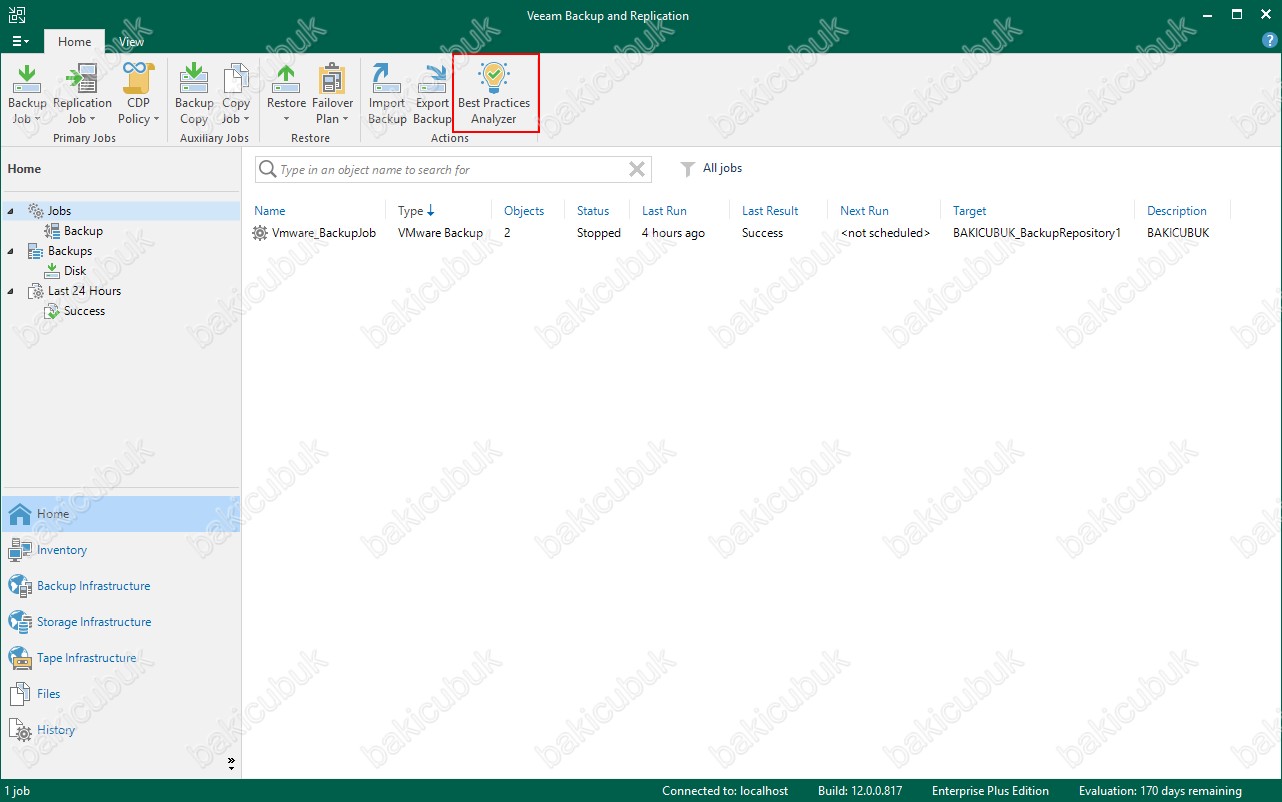Viewport: 1282px width, 802px height.
Task: Select Backup under Jobs in tree
Action: point(83,231)
